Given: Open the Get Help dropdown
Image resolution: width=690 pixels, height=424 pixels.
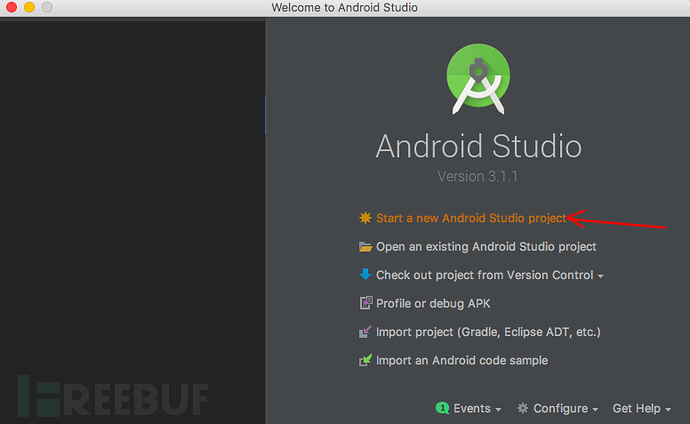Looking at the screenshot, I should (642, 409).
